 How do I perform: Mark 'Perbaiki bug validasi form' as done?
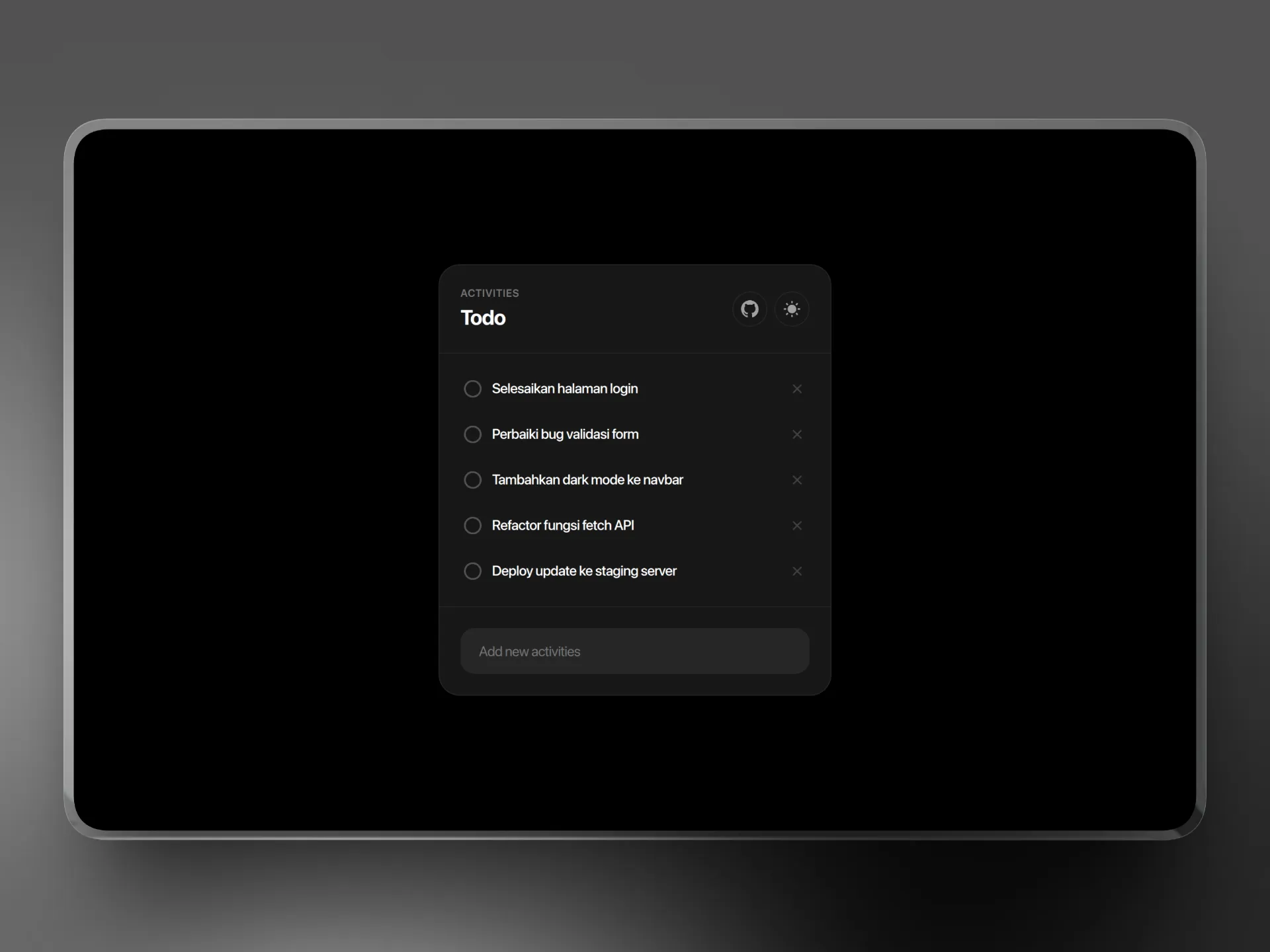click(x=472, y=434)
